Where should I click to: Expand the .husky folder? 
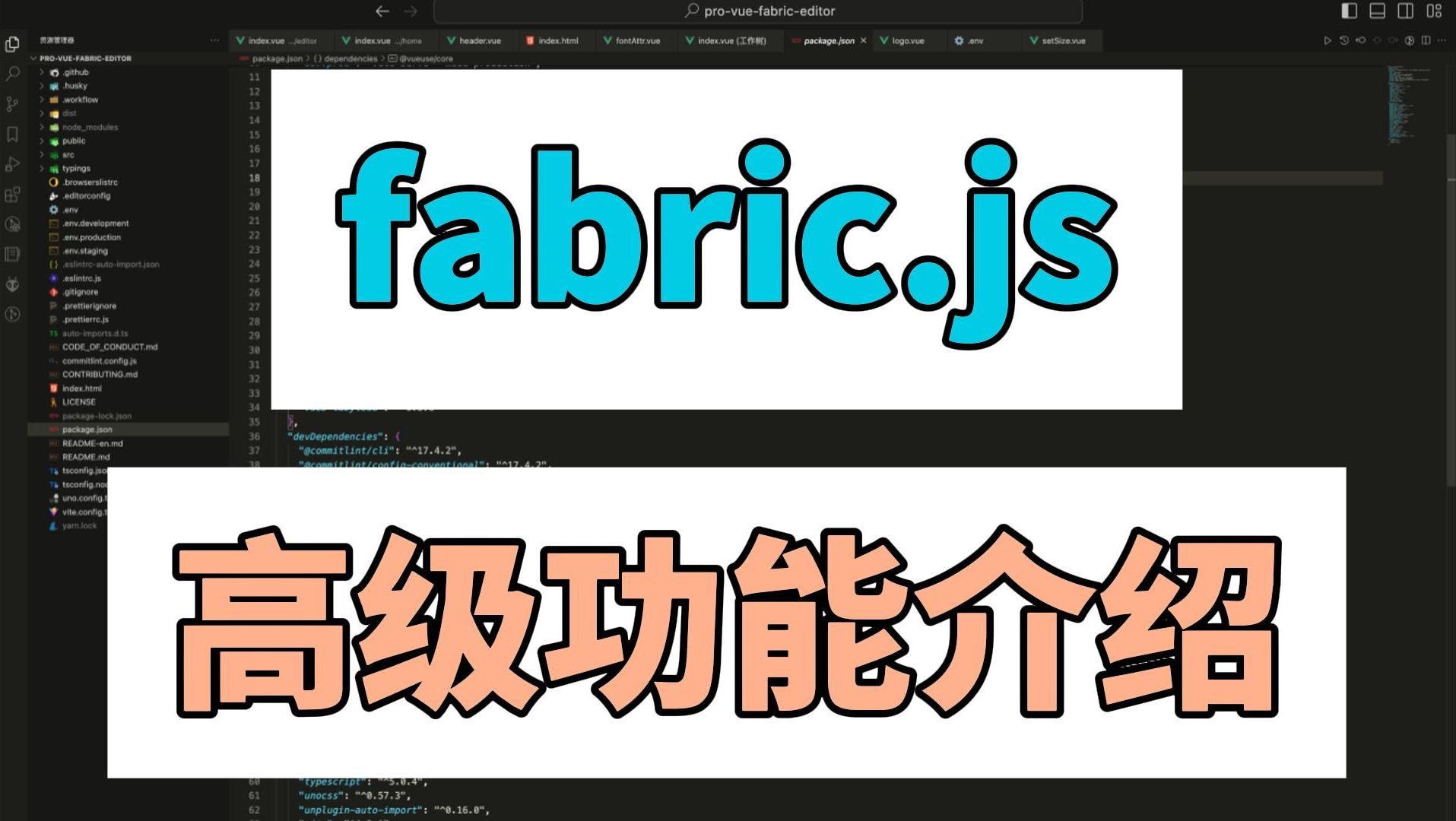(75, 86)
